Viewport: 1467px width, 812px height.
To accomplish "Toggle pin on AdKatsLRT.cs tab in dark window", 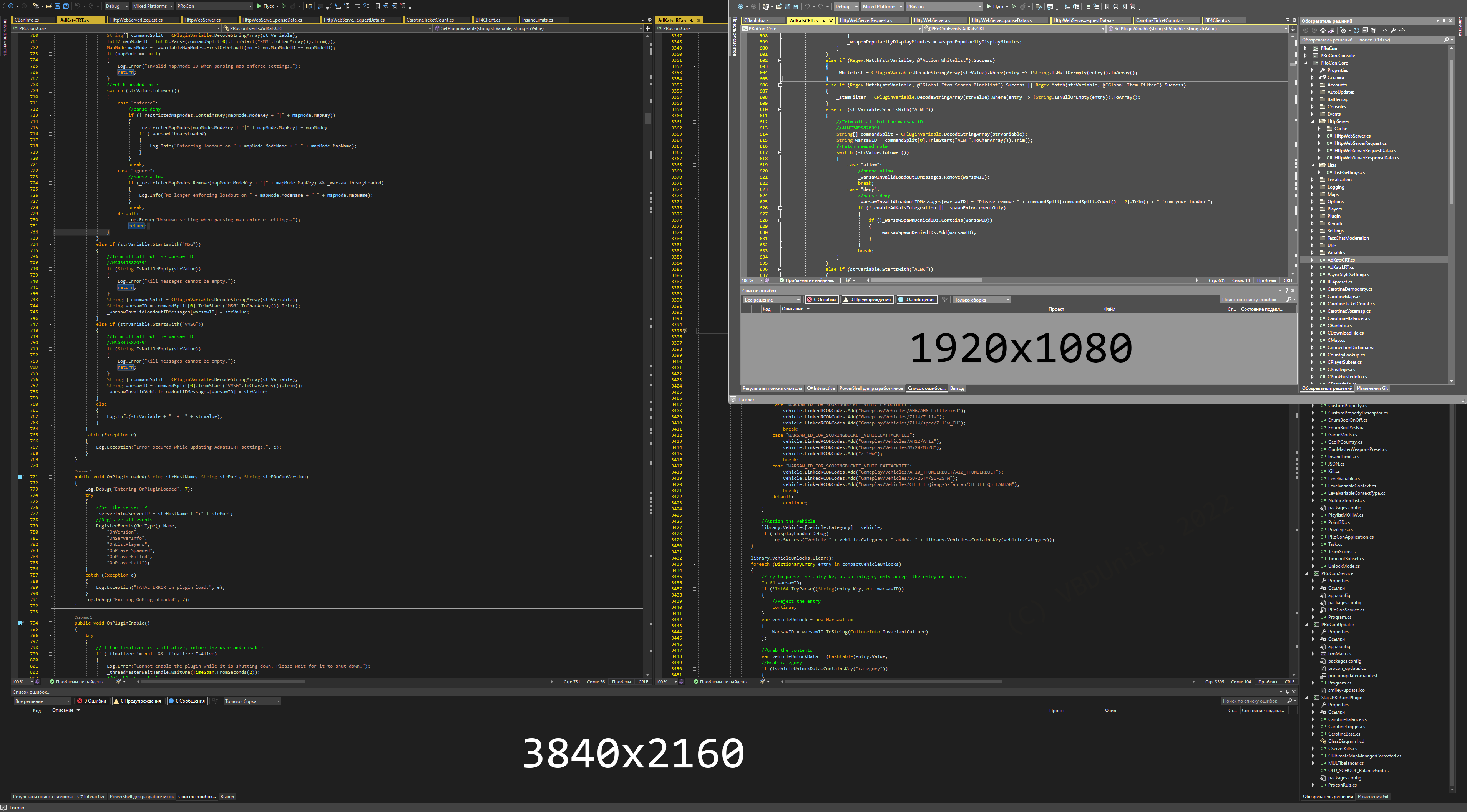I will tap(692, 20).
